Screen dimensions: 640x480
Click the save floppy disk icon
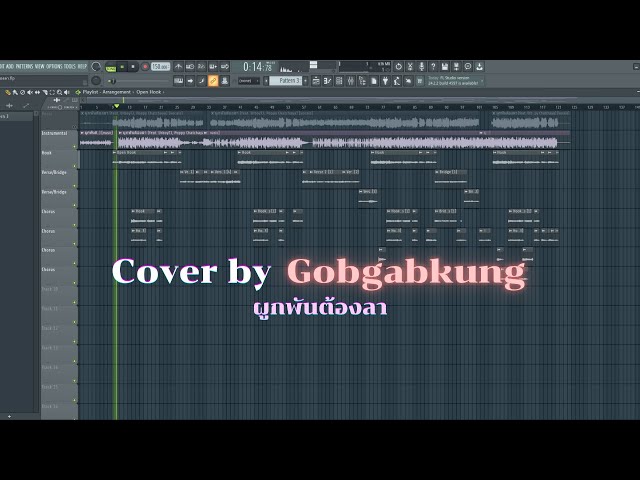(445, 67)
